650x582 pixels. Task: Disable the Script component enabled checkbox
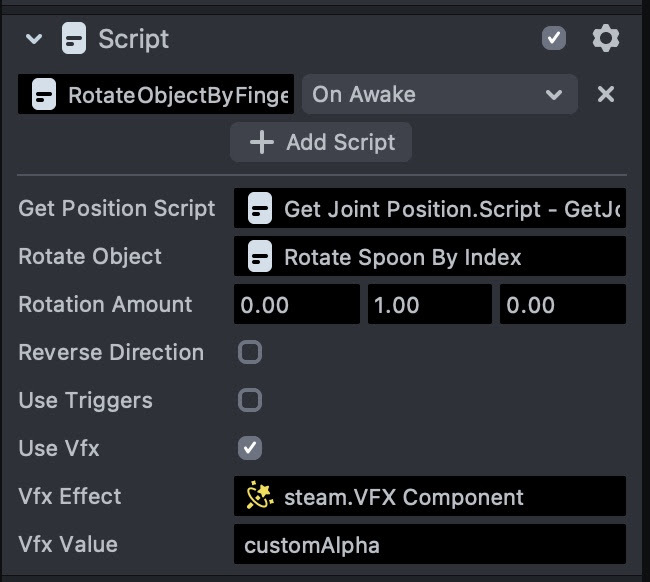coord(553,39)
